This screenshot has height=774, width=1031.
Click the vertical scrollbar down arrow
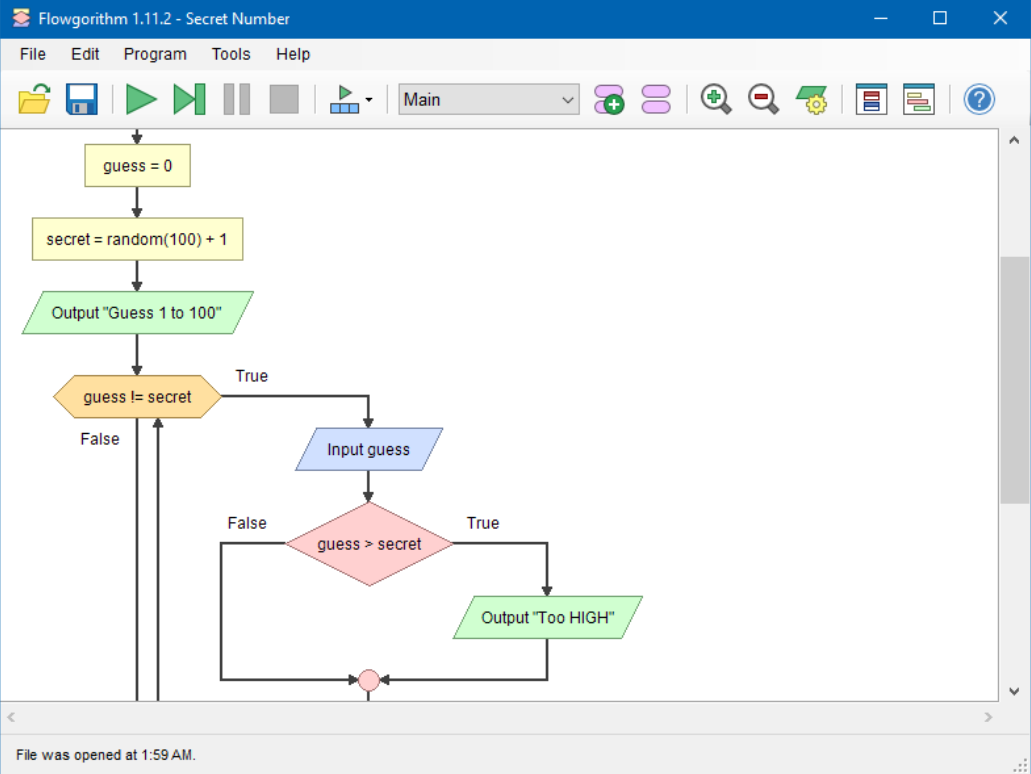(x=1014, y=691)
